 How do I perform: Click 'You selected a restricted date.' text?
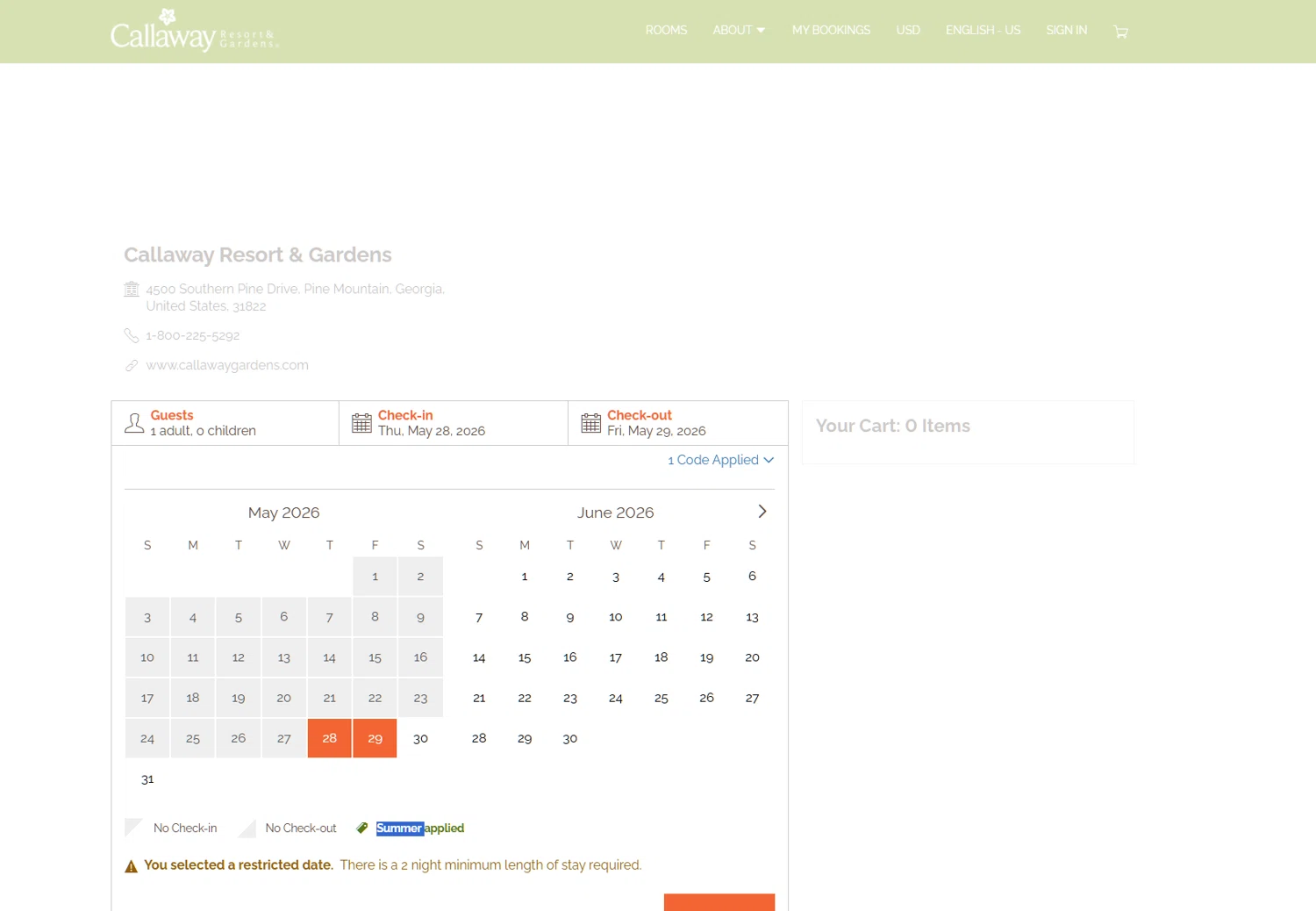[x=239, y=865]
